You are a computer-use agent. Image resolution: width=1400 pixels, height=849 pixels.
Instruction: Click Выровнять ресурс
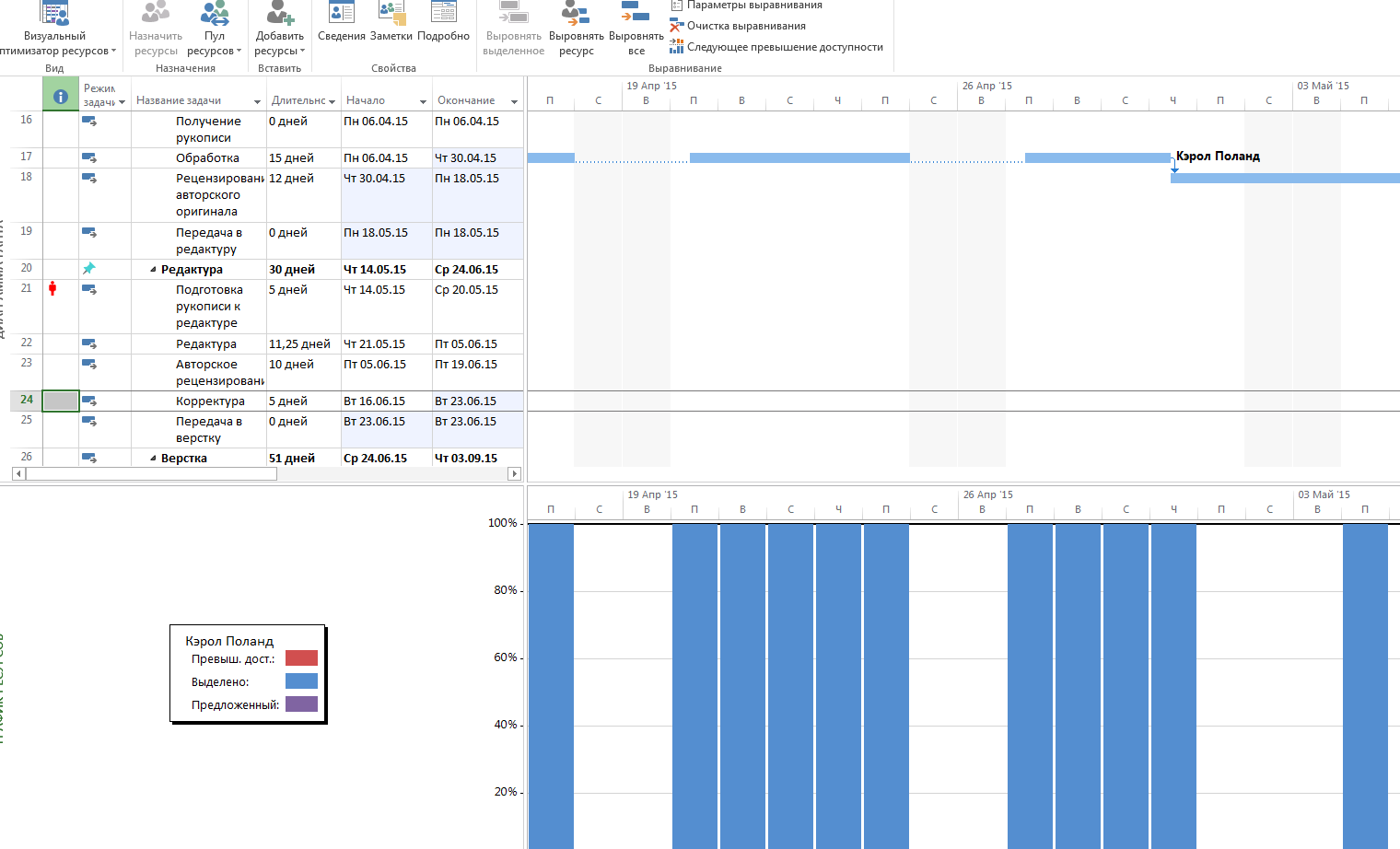pos(577,29)
